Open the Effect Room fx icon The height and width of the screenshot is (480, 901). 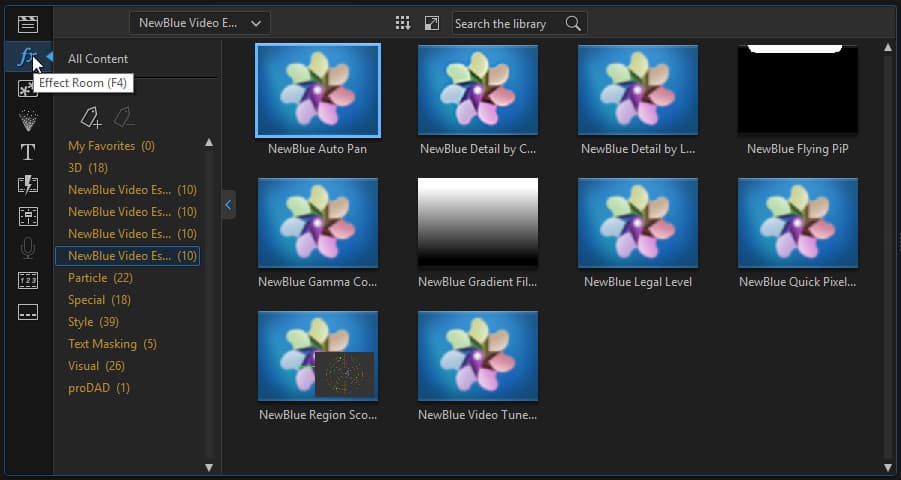[26, 56]
